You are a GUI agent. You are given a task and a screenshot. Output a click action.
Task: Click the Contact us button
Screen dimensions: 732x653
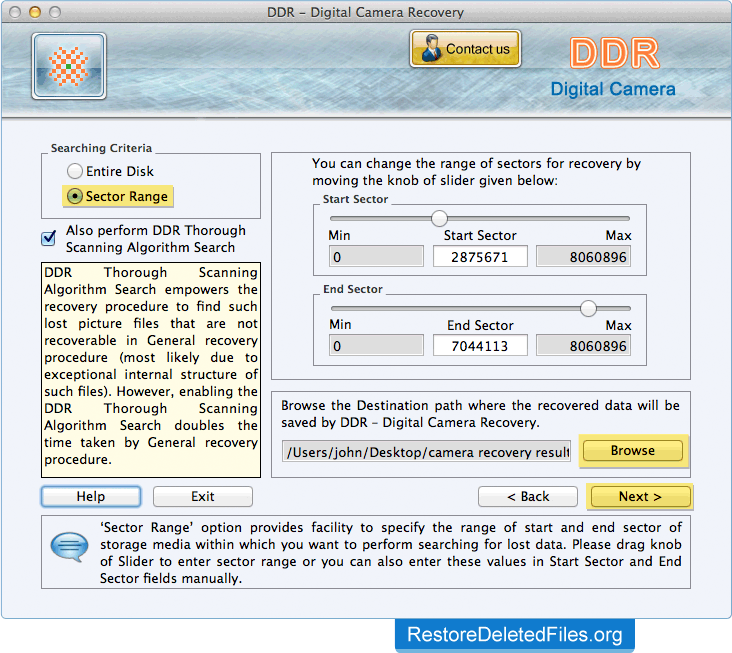pyautogui.click(x=465, y=49)
